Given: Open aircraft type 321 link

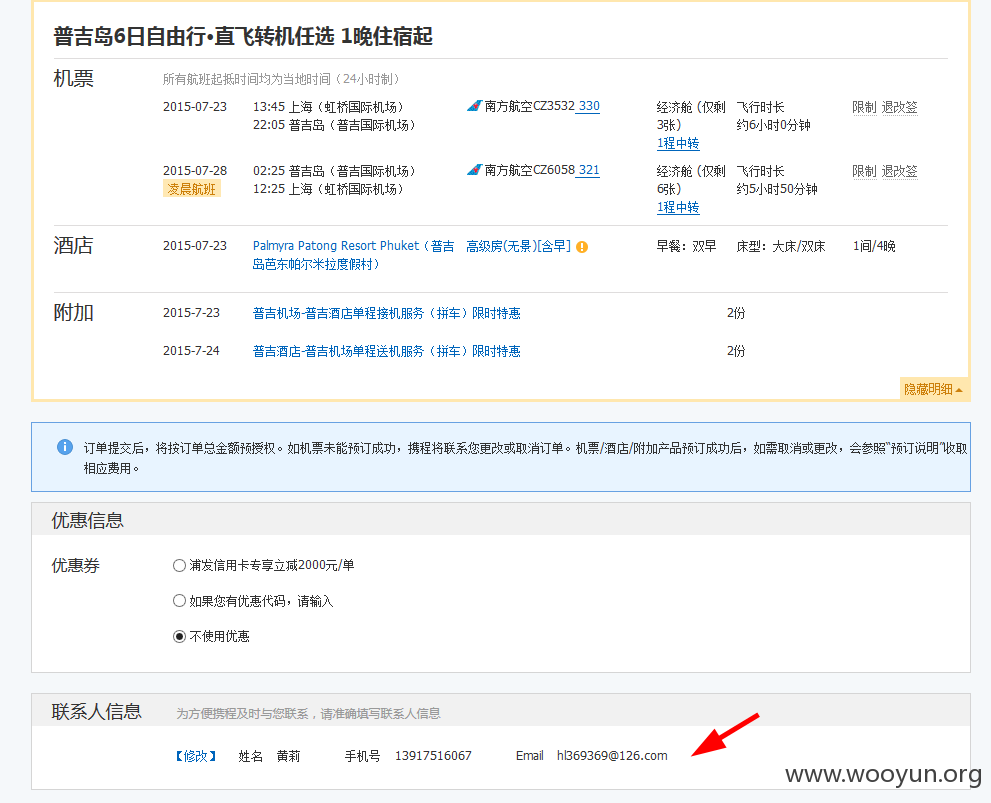Looking at the screenshot, I should pos(589,170).
